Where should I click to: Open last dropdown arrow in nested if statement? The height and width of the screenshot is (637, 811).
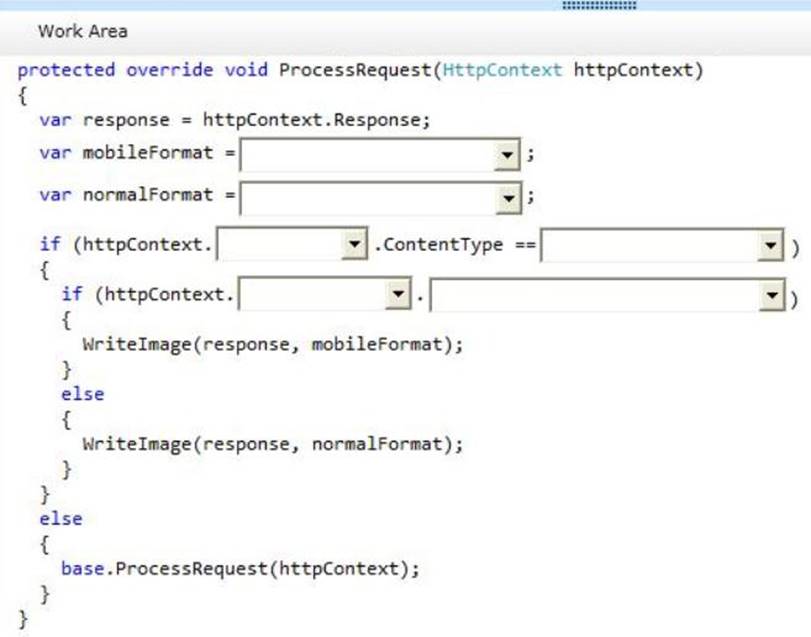tap(770, 296)
